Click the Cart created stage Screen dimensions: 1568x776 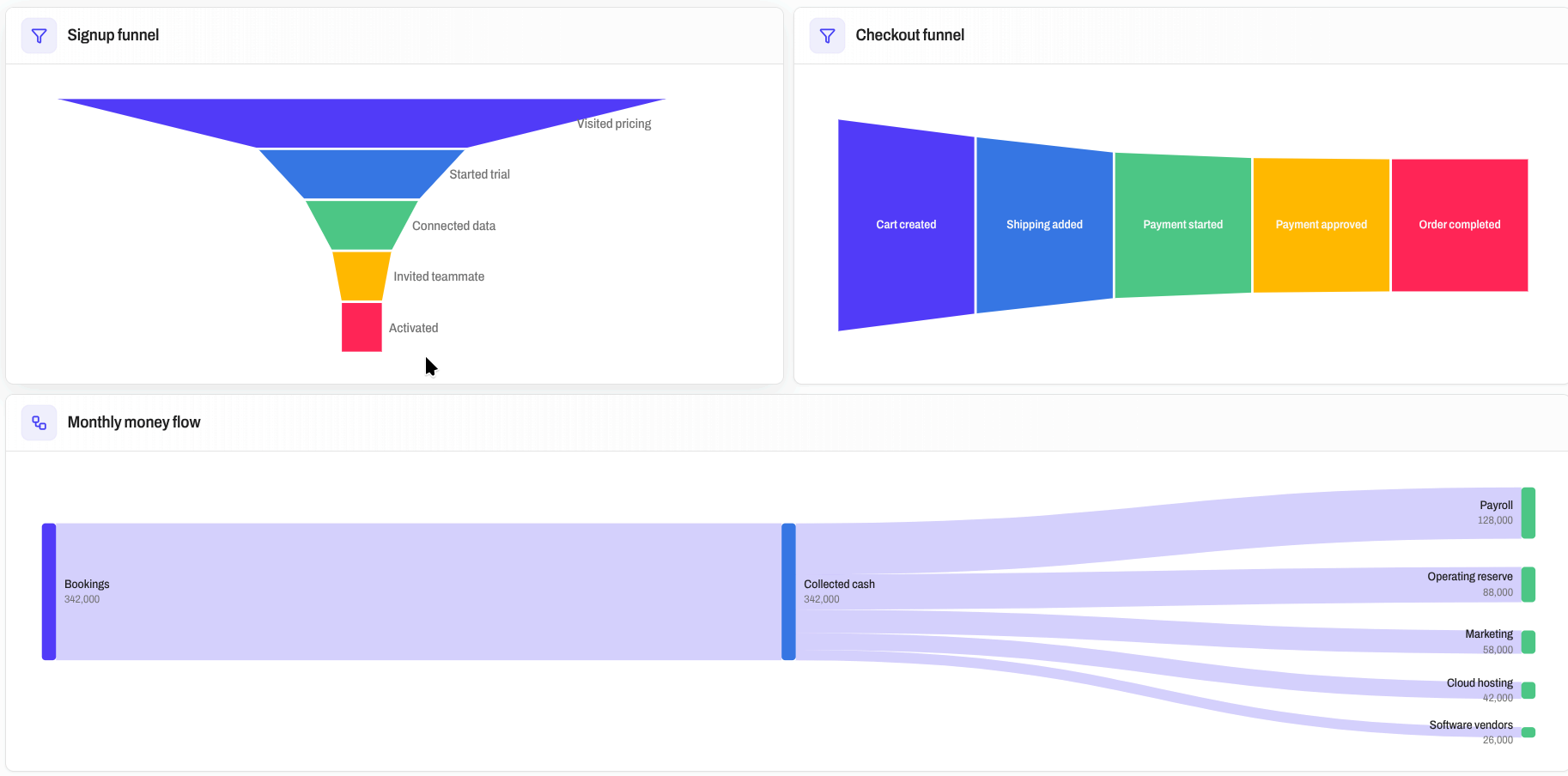[906, 225]
